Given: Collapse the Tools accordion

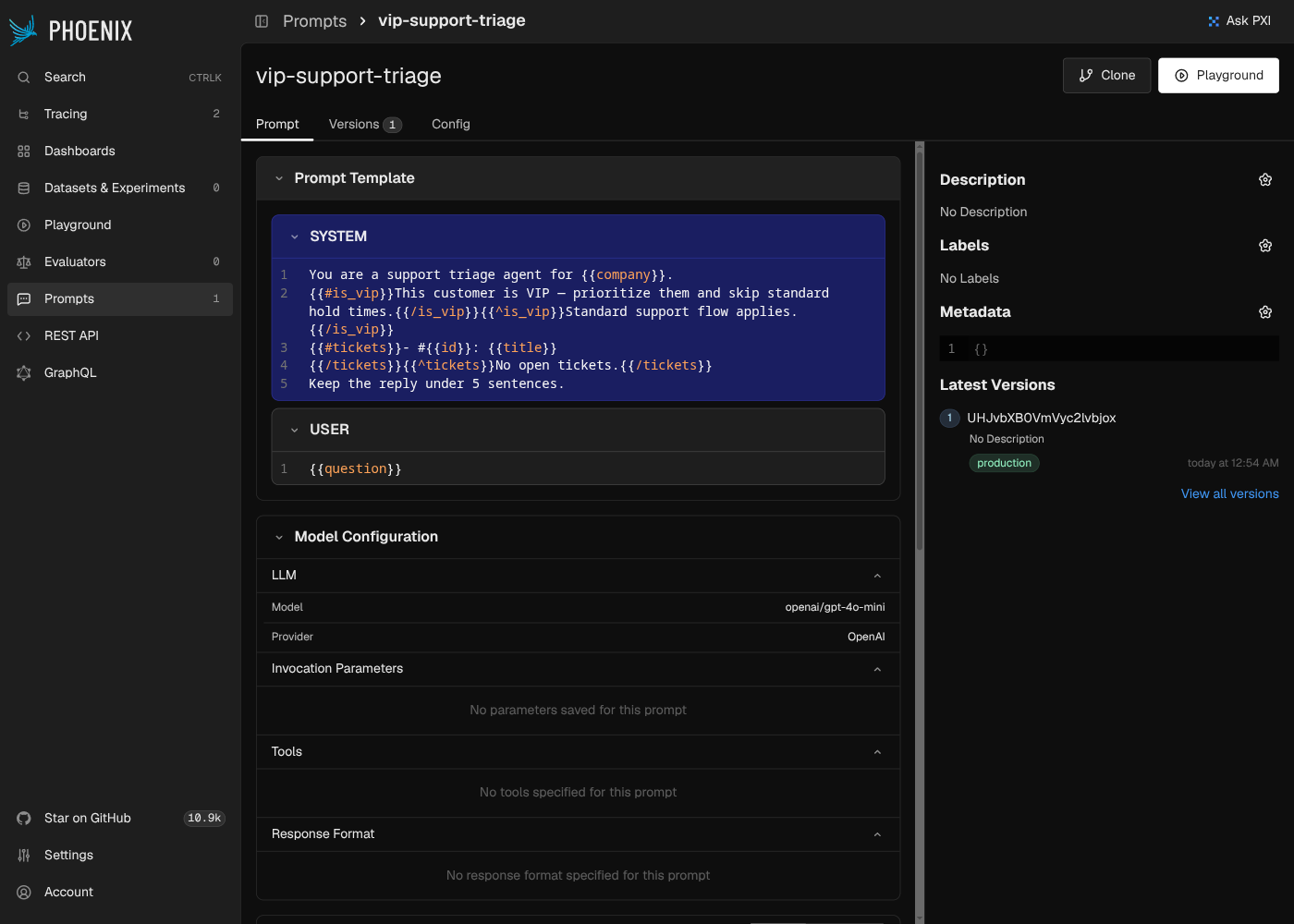Looking at the screenshot, I should tap(578, 752).
